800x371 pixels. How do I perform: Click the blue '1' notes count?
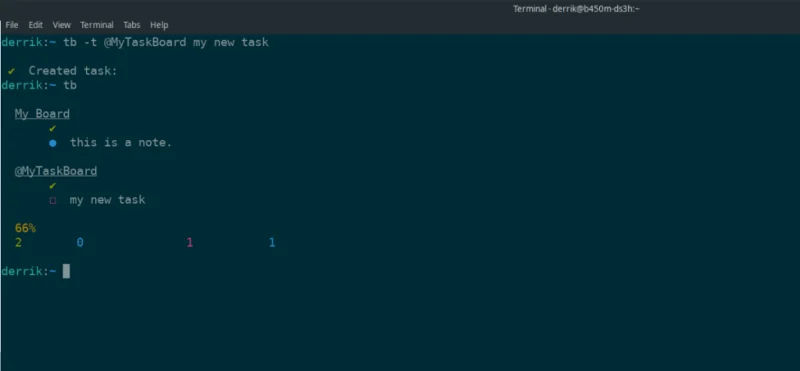coord(272,242)
